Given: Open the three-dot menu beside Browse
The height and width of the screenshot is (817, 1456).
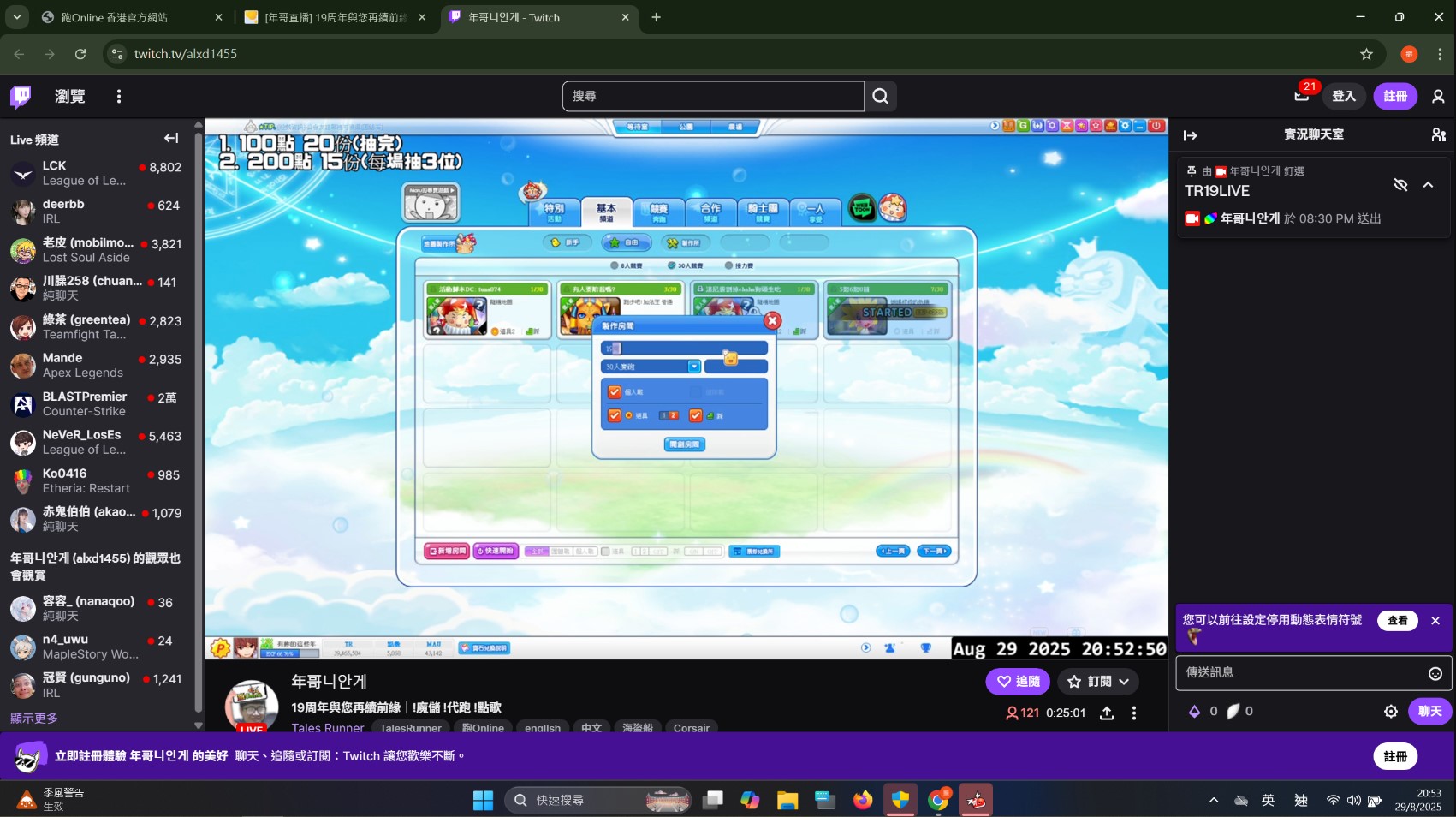Looking at the screenshot, I should click(119, 96).
